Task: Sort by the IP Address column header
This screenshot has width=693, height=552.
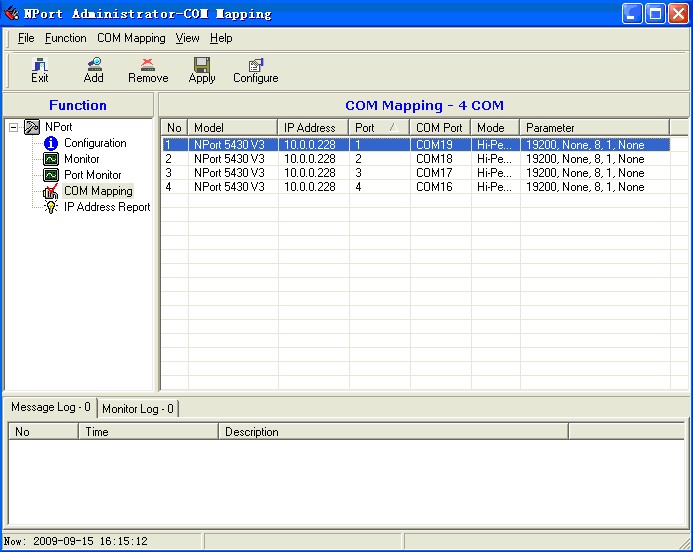Action: tap(313, 128)
